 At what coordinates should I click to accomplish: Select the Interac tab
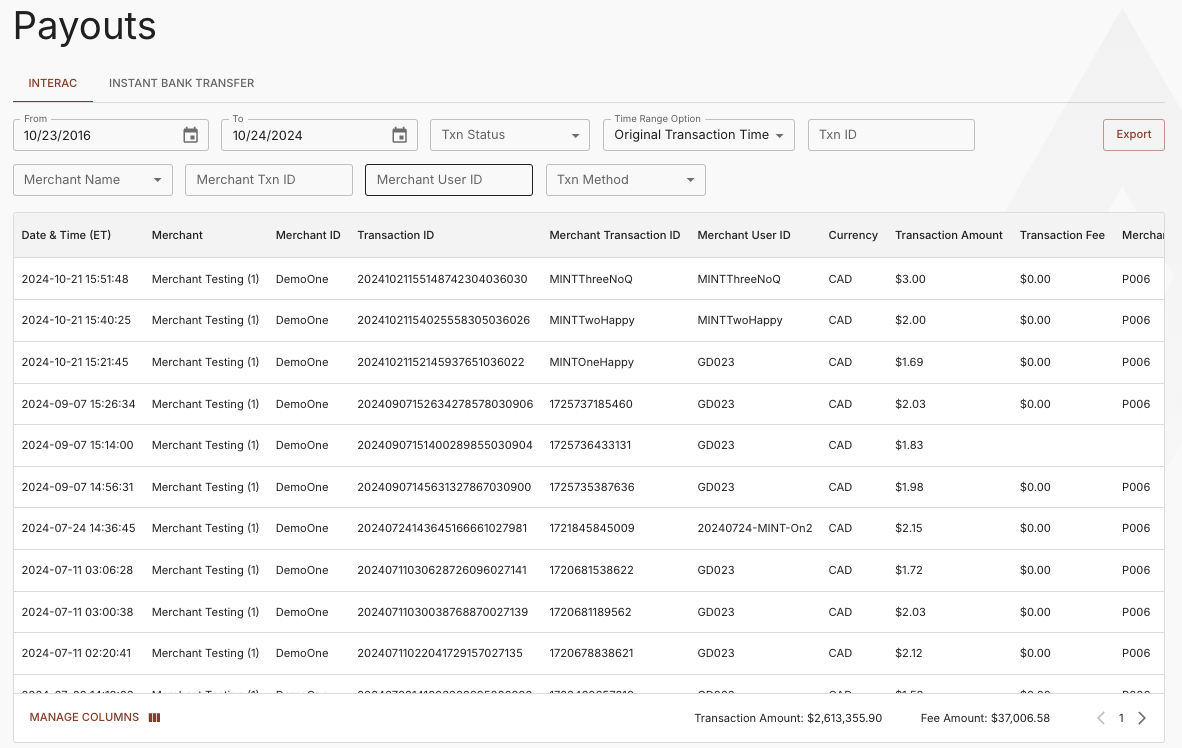(x=52, y=83)
